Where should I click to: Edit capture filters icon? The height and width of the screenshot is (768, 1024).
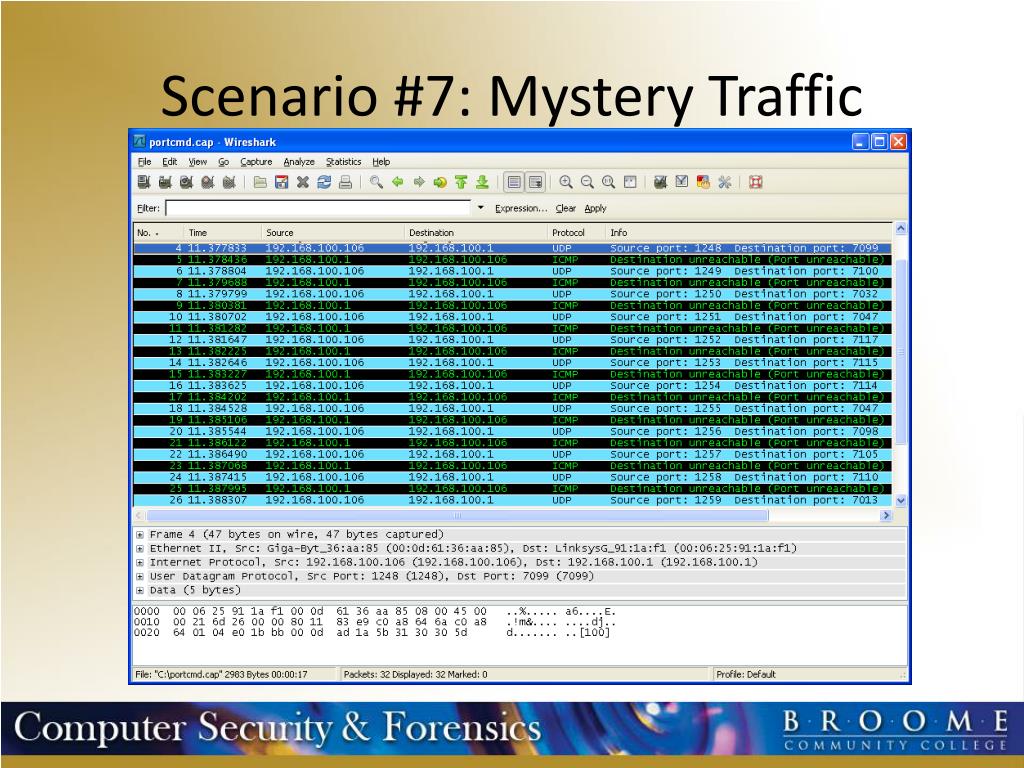tap(660, 182)
